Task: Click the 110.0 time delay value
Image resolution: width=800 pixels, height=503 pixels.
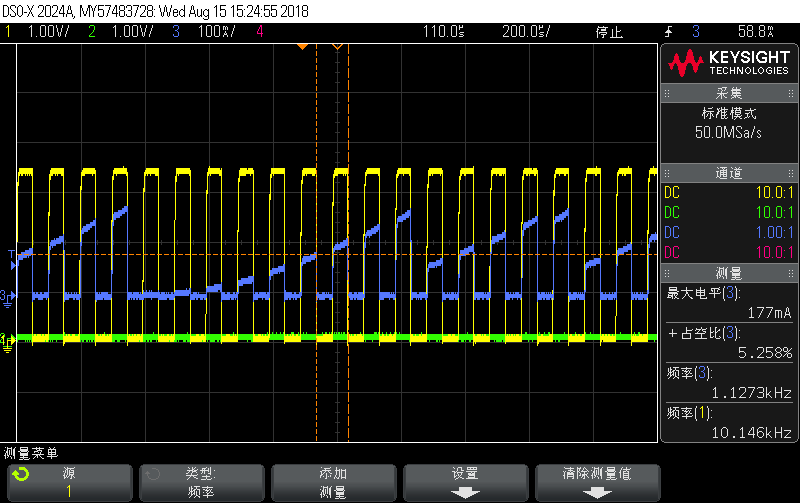Action: point(443,32)
